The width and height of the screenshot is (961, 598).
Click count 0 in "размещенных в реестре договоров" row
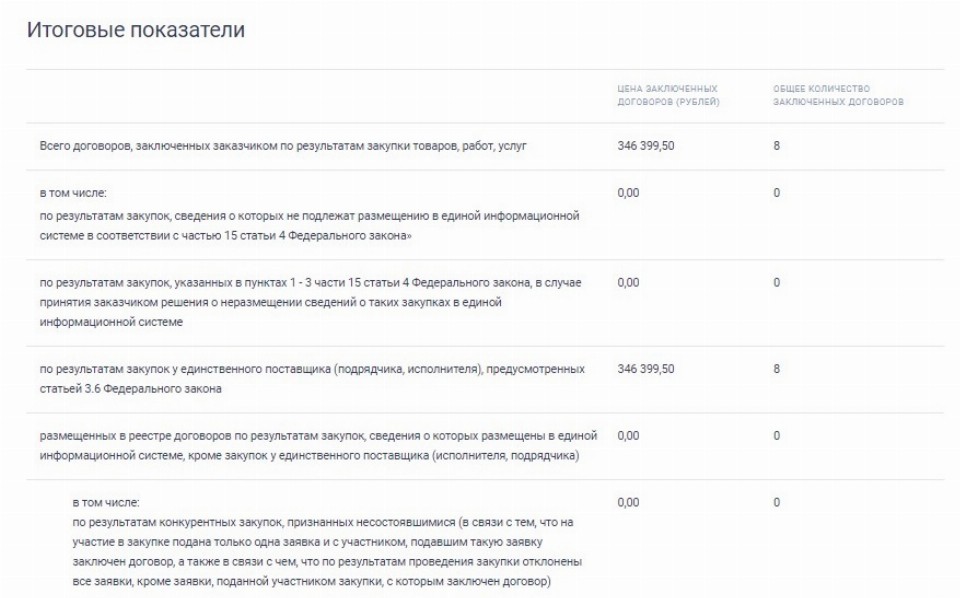point(776,436)
